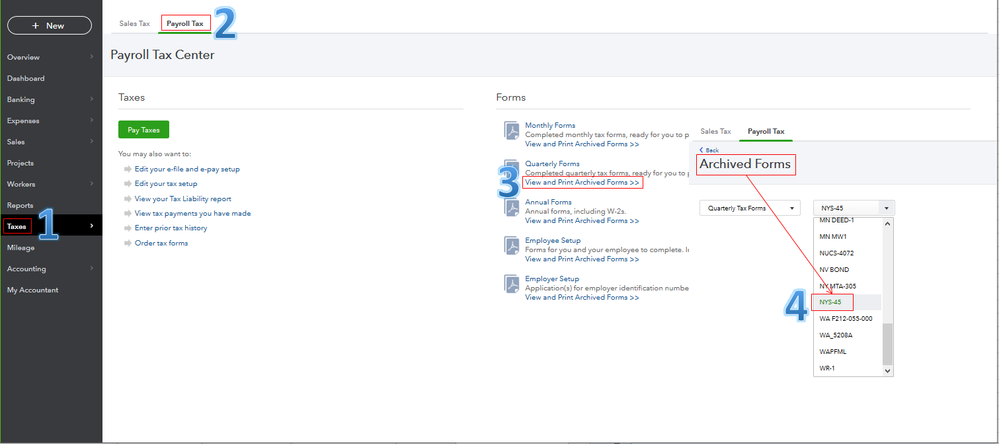
Task: Click arrow icon beside Enter prior tax history
Action: point(127,228)
